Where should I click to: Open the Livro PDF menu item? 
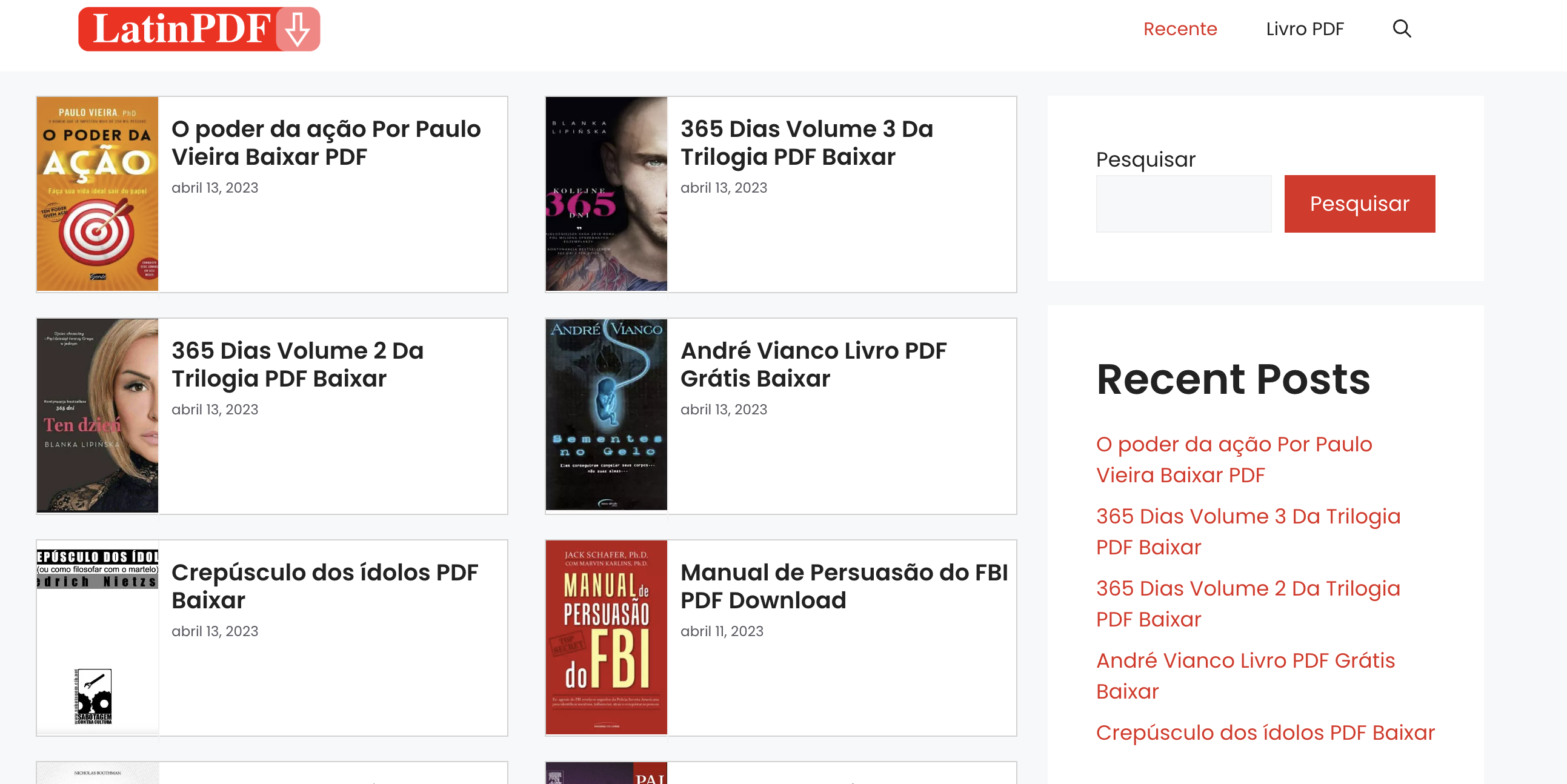(x=1304, y=28)
